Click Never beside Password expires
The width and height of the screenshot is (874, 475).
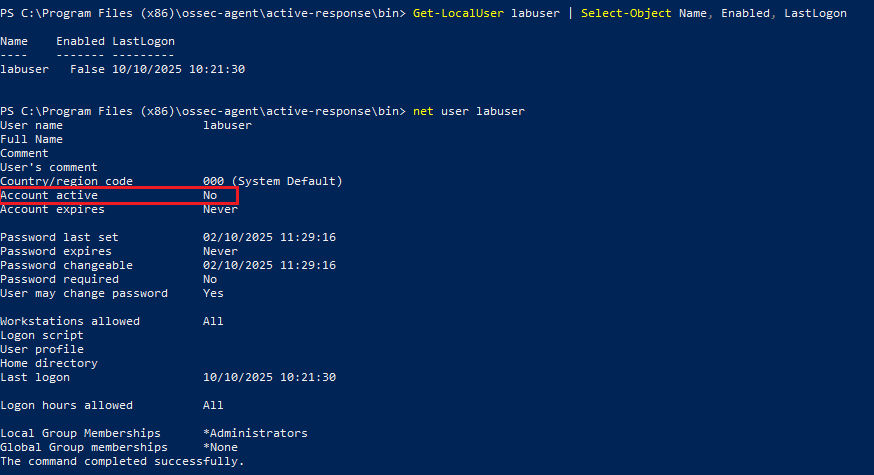(x=220, y=251)
